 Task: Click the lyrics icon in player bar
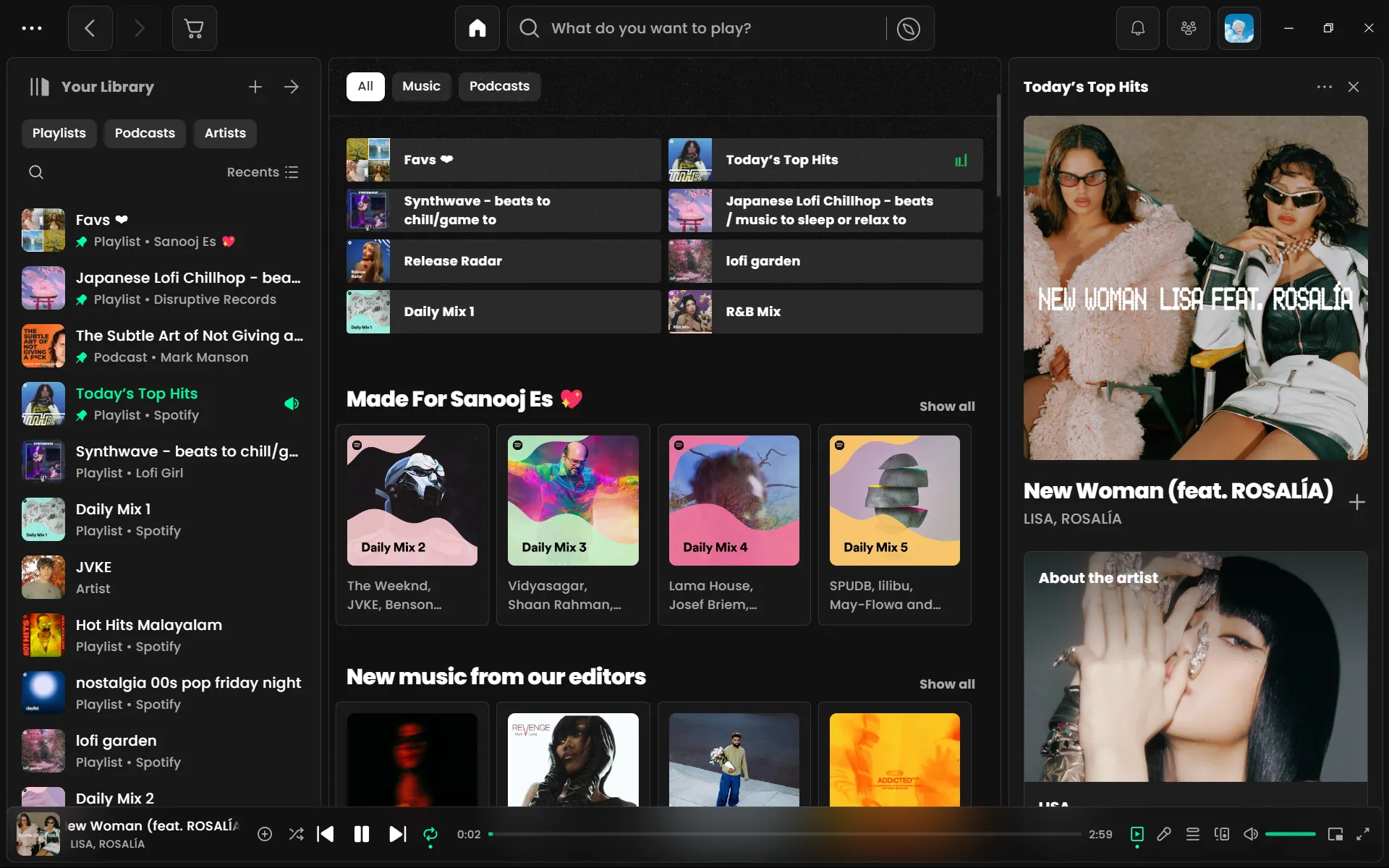click(1164, 834)
